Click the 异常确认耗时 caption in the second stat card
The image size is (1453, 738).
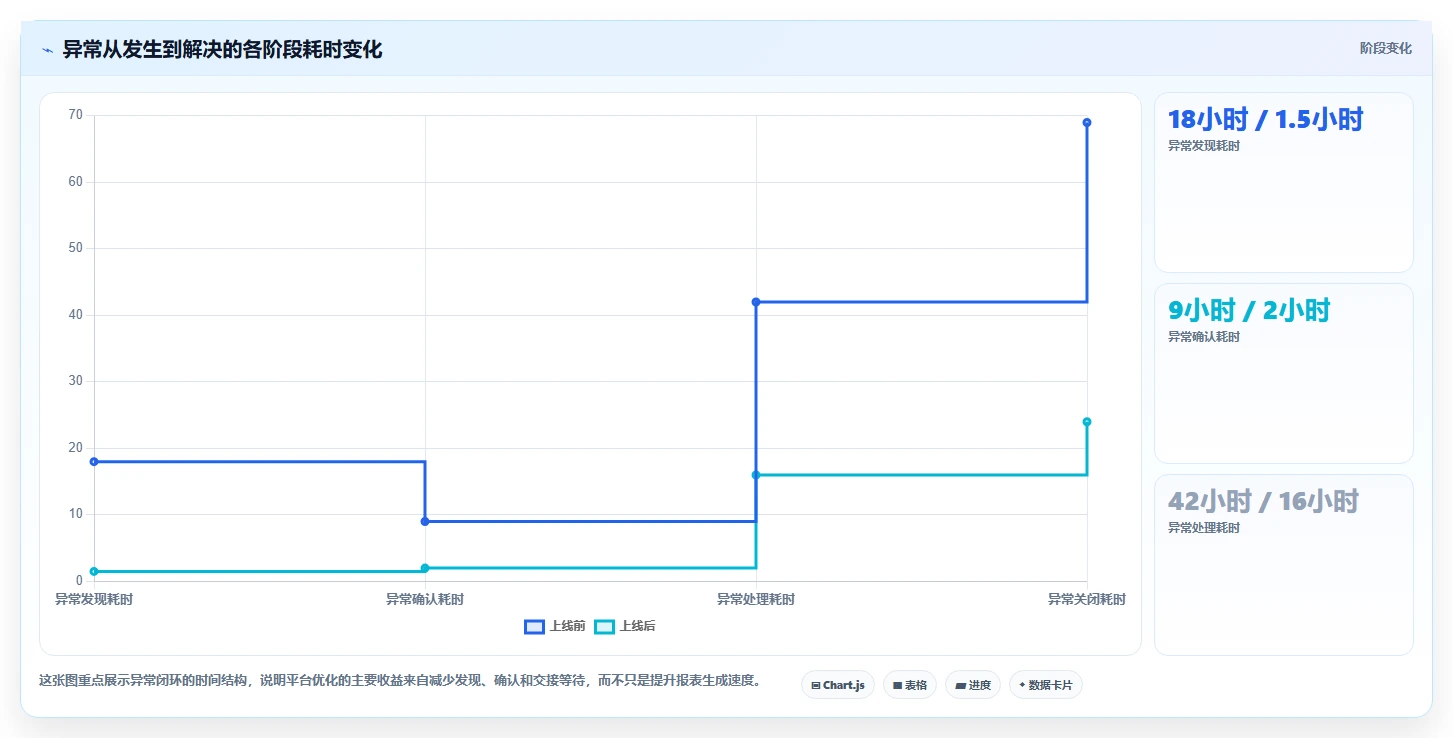click(1204, 337)
